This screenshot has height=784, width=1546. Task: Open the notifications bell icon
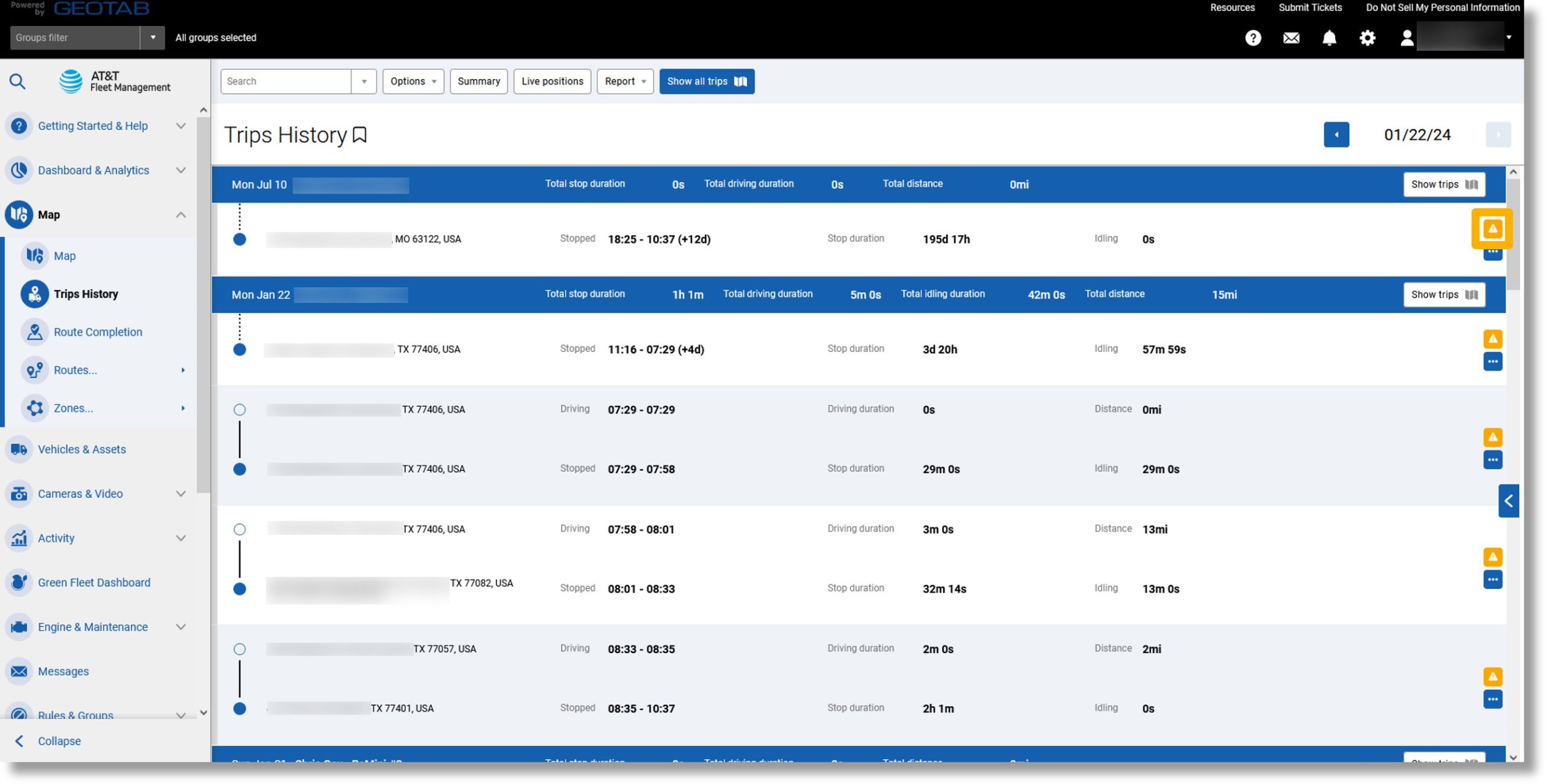click(x=1329, y=38)
